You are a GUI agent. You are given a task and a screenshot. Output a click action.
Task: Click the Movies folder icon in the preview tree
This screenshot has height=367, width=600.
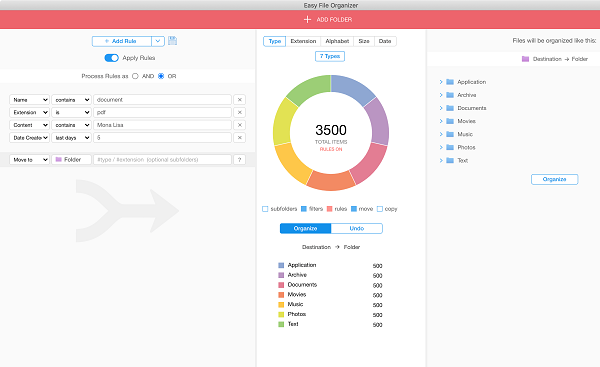pyautogui.click(x=450, y=121)
